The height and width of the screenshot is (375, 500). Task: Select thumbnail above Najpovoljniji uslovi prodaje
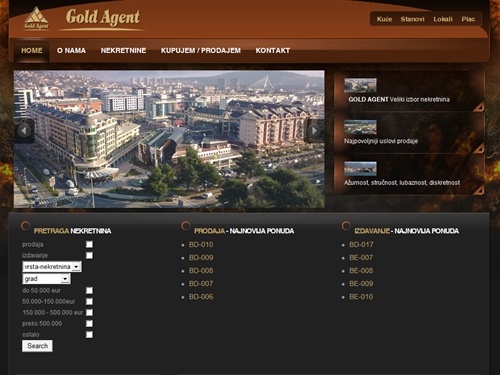coord(360,127)
